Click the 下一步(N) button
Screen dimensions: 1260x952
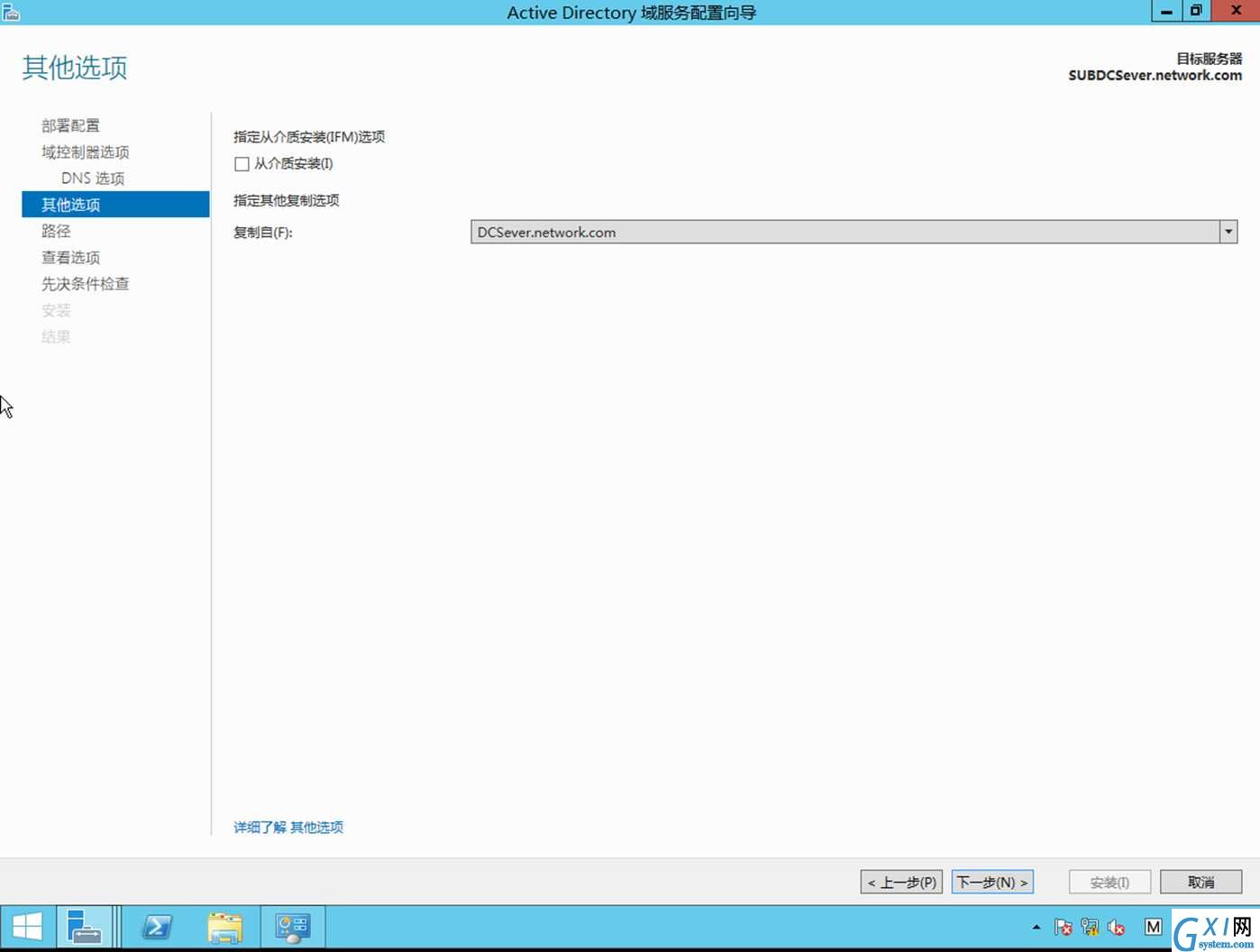(x=992, y=882)
